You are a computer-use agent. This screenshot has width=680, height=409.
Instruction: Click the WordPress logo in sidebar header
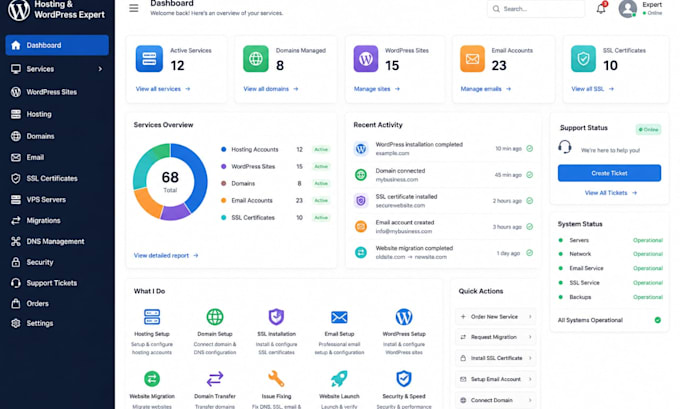click(x=19, y=10)
